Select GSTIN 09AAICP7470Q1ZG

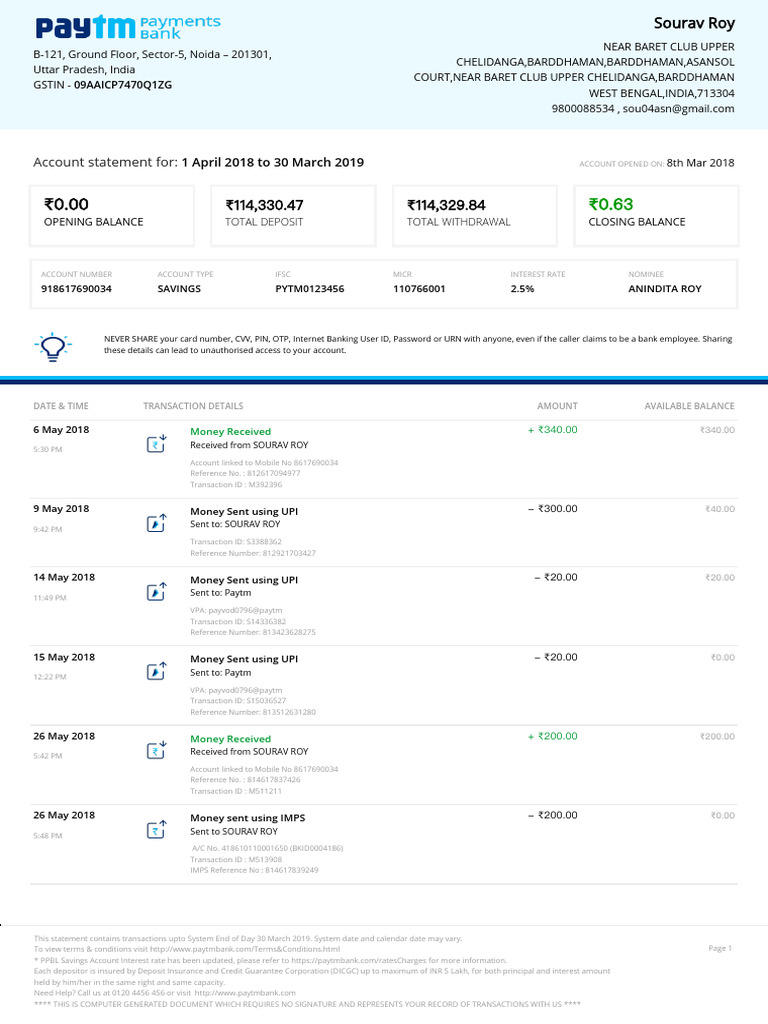103,85
